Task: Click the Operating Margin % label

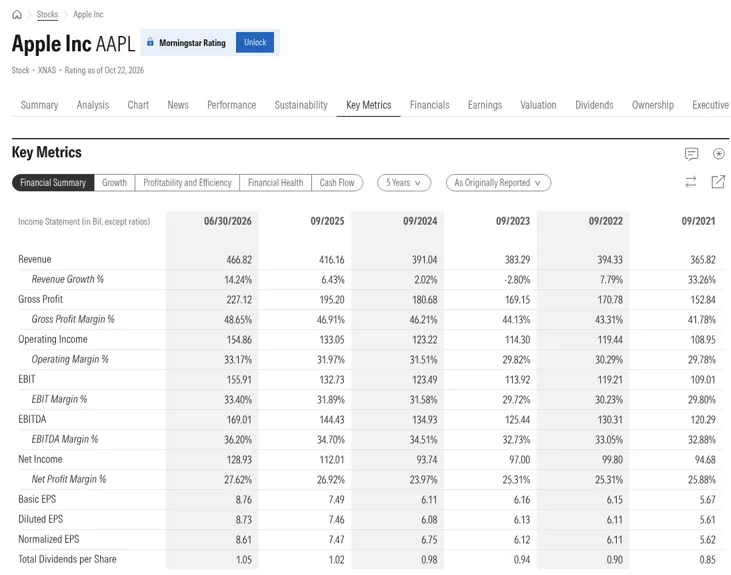Action: [70, 360]
